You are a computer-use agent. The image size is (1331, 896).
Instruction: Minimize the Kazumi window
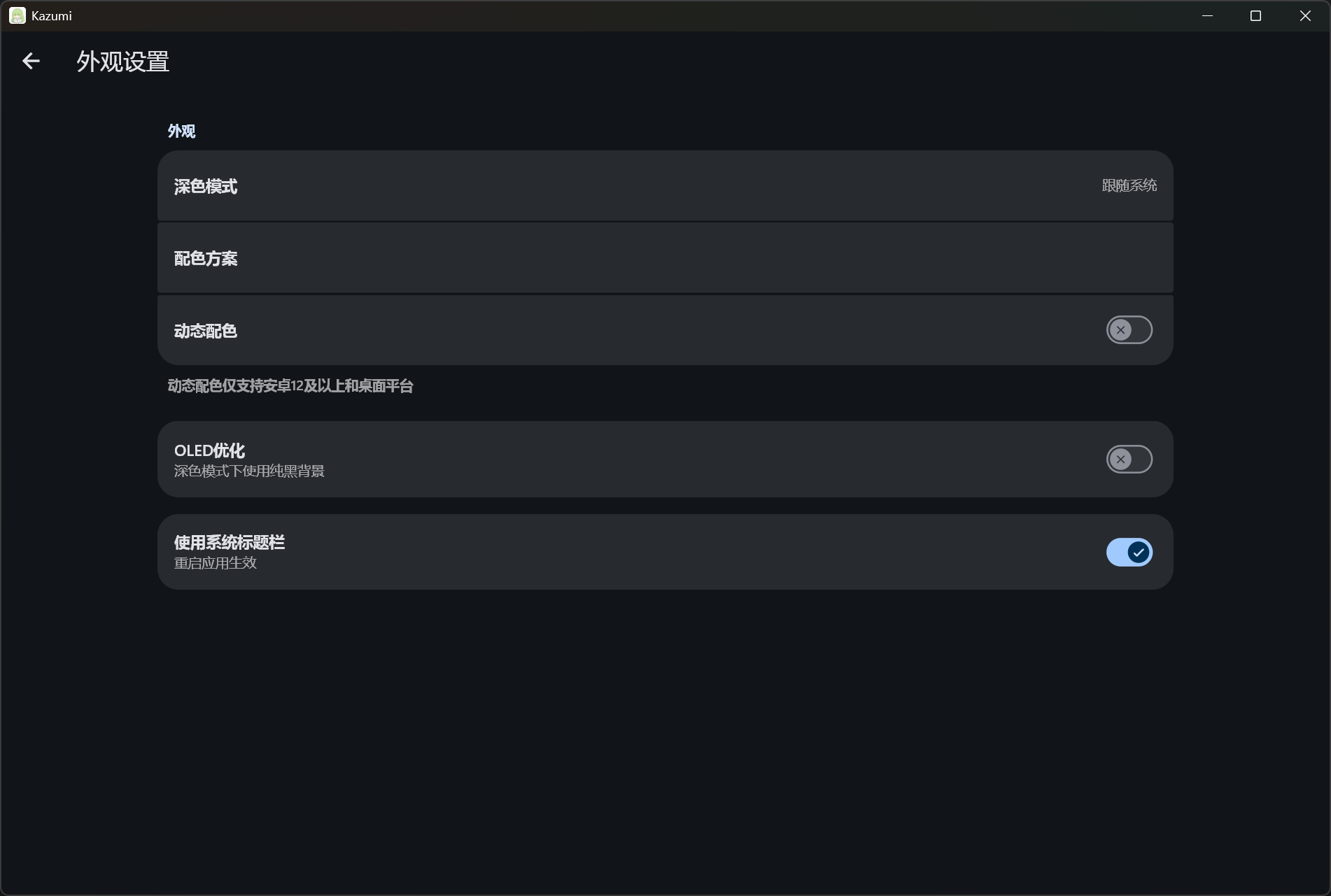click(x=1207, y=15)
